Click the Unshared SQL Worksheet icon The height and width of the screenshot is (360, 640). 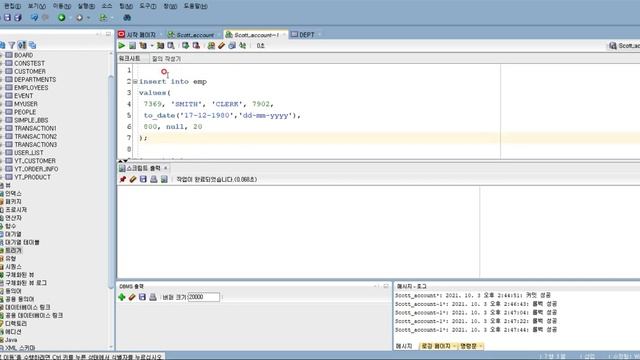[211, 46]
